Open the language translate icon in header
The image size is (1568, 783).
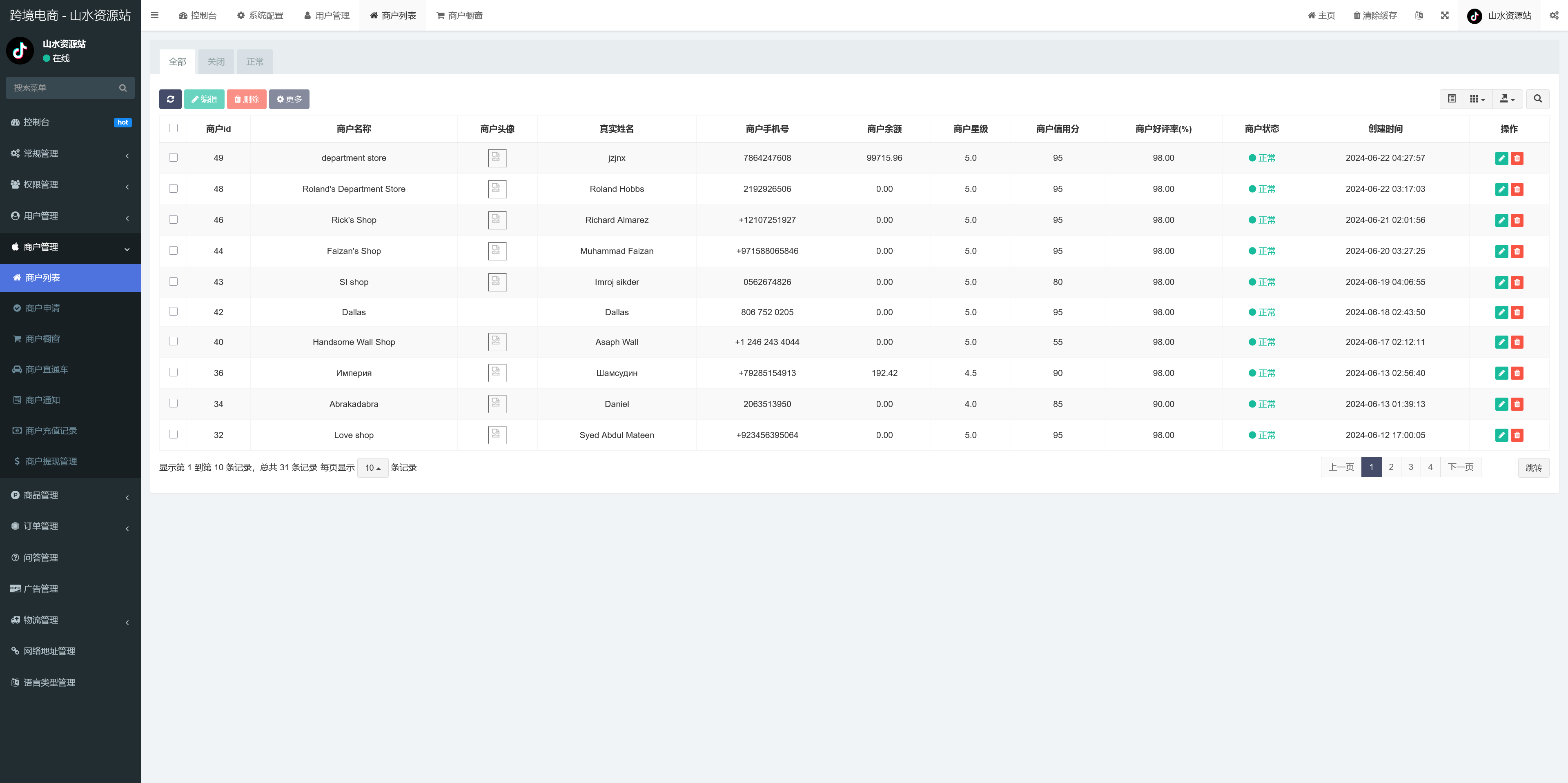click(1419, 15)
